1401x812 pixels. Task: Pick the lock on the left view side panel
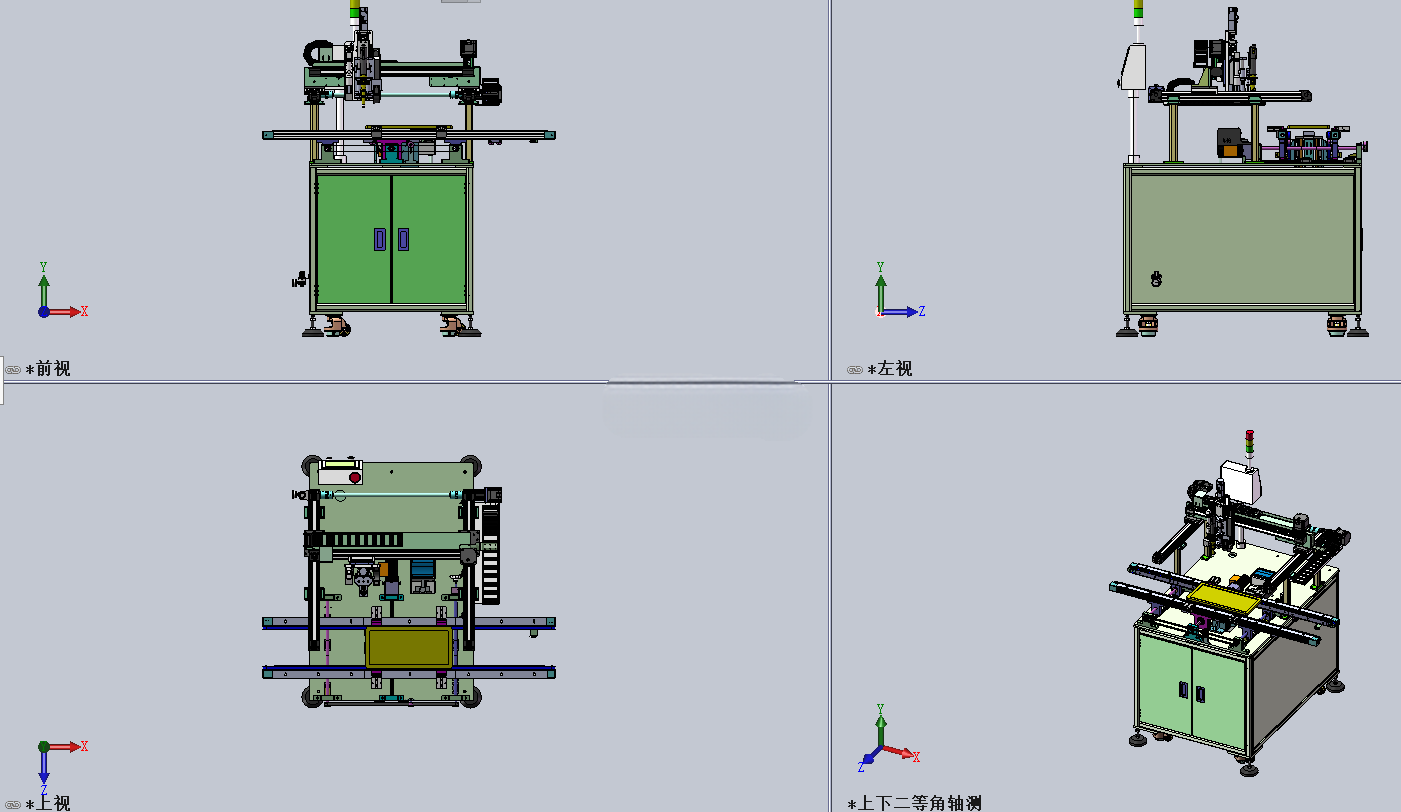pyautogui.click(x=1157, y=279)
